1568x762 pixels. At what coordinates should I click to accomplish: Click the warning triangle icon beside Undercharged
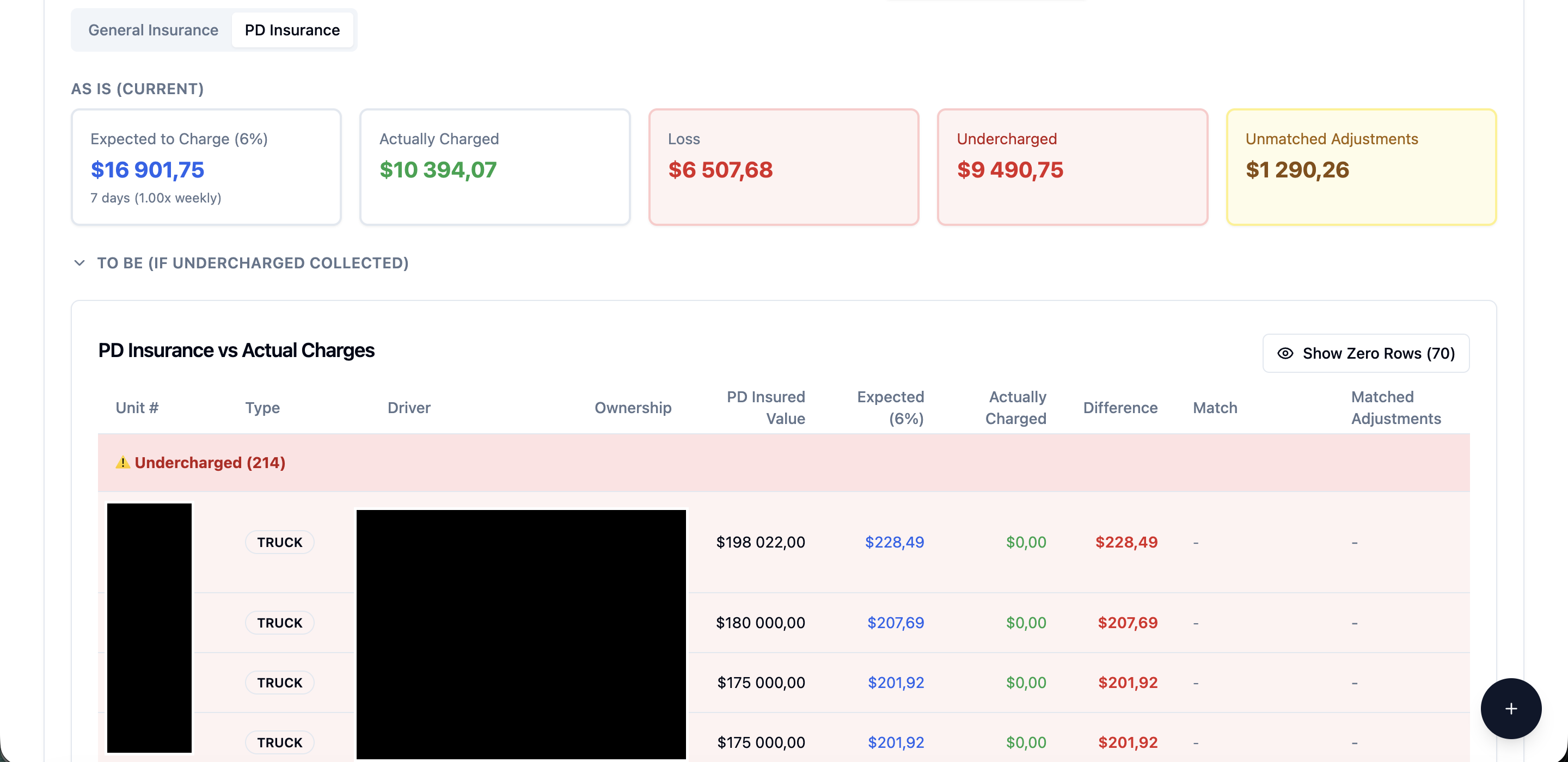pyautogui.click(x=122, y=463)
